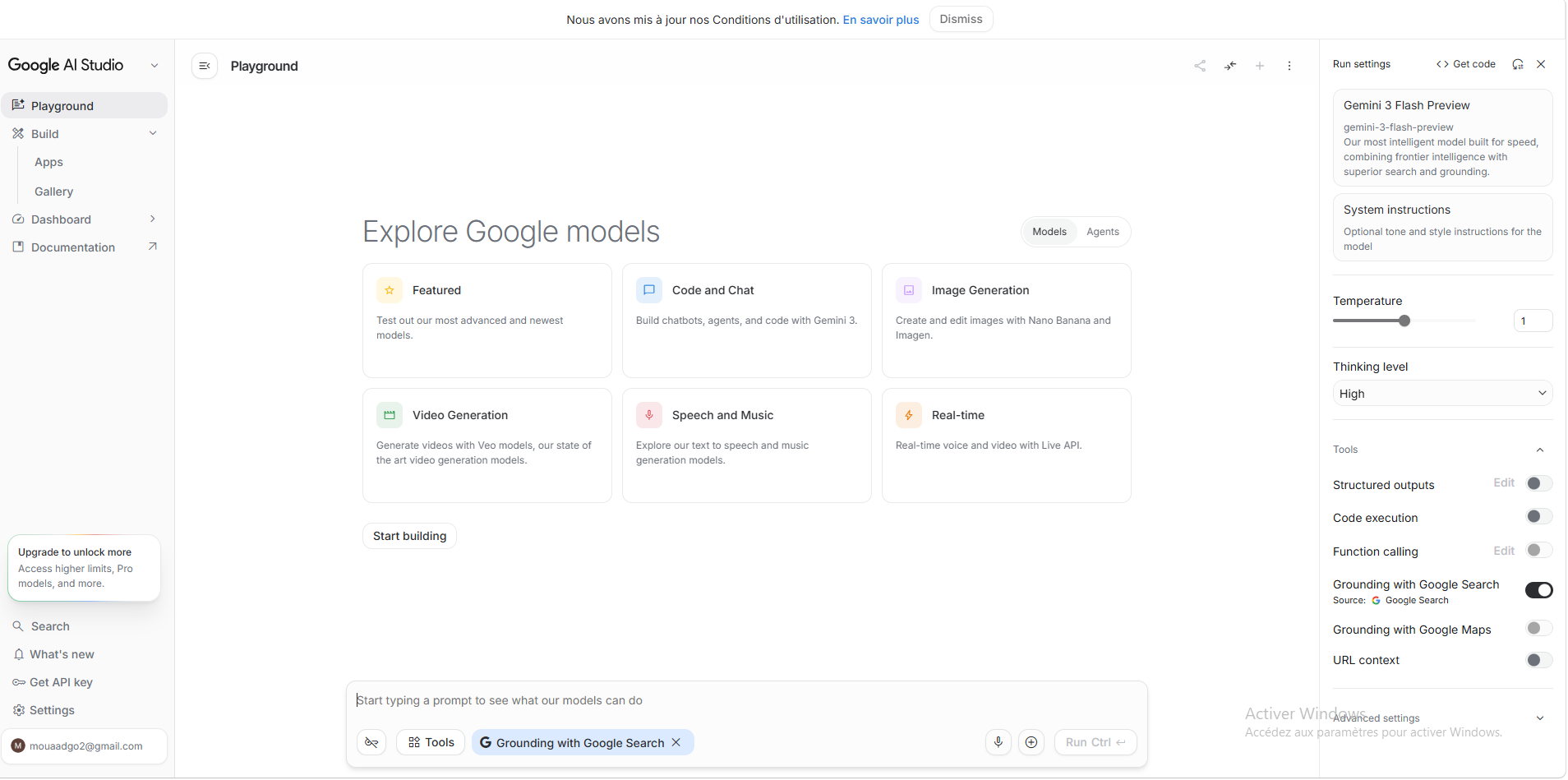This screenshot has width=1568, height=780.
Task: Click the picture icon on Image Generation card
Action: [909, 290]
